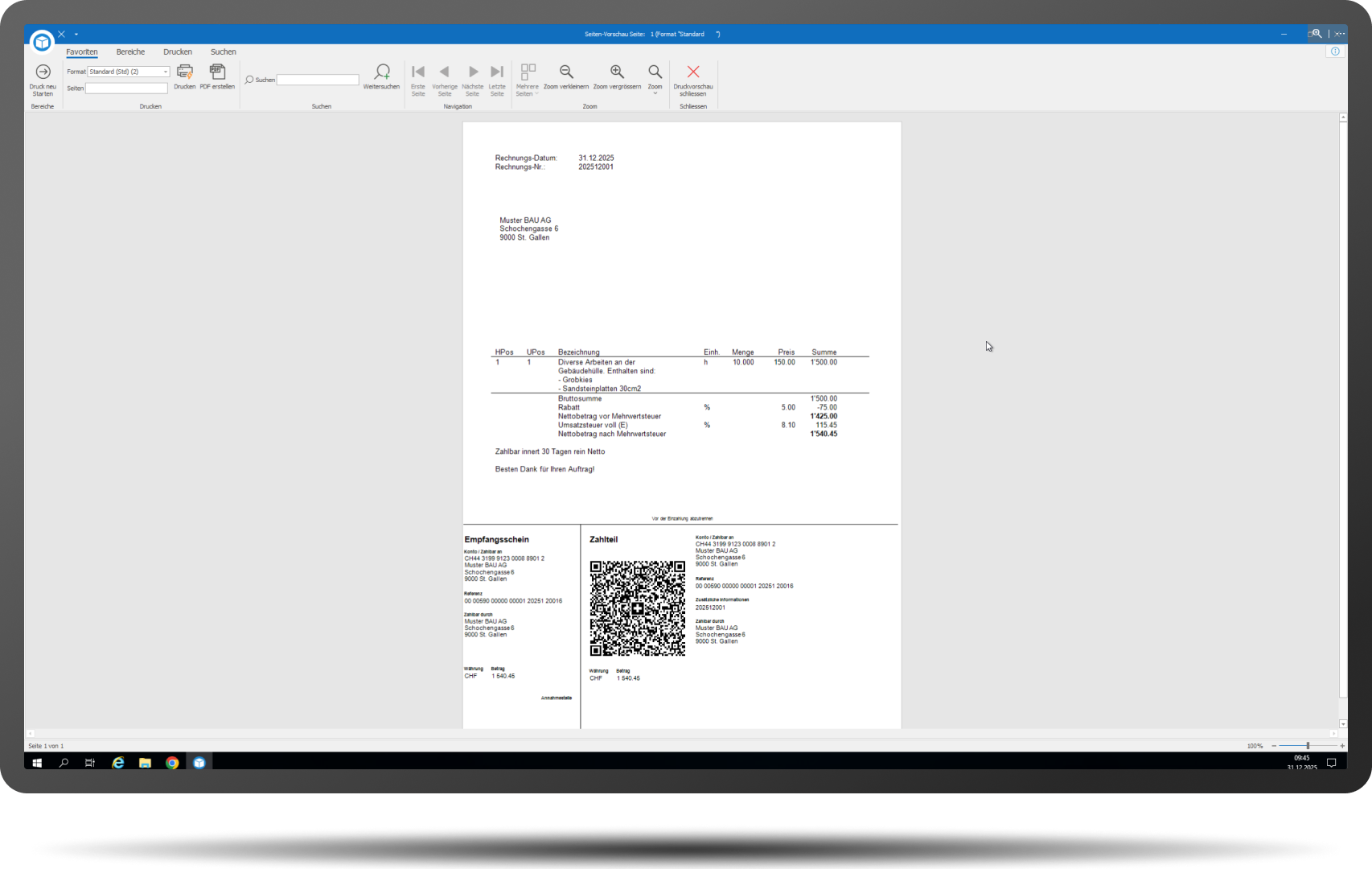Click Zoom verkleinern magnifier
The height and width of the screenshot is (869, 1372).
(x=566, y=72)
